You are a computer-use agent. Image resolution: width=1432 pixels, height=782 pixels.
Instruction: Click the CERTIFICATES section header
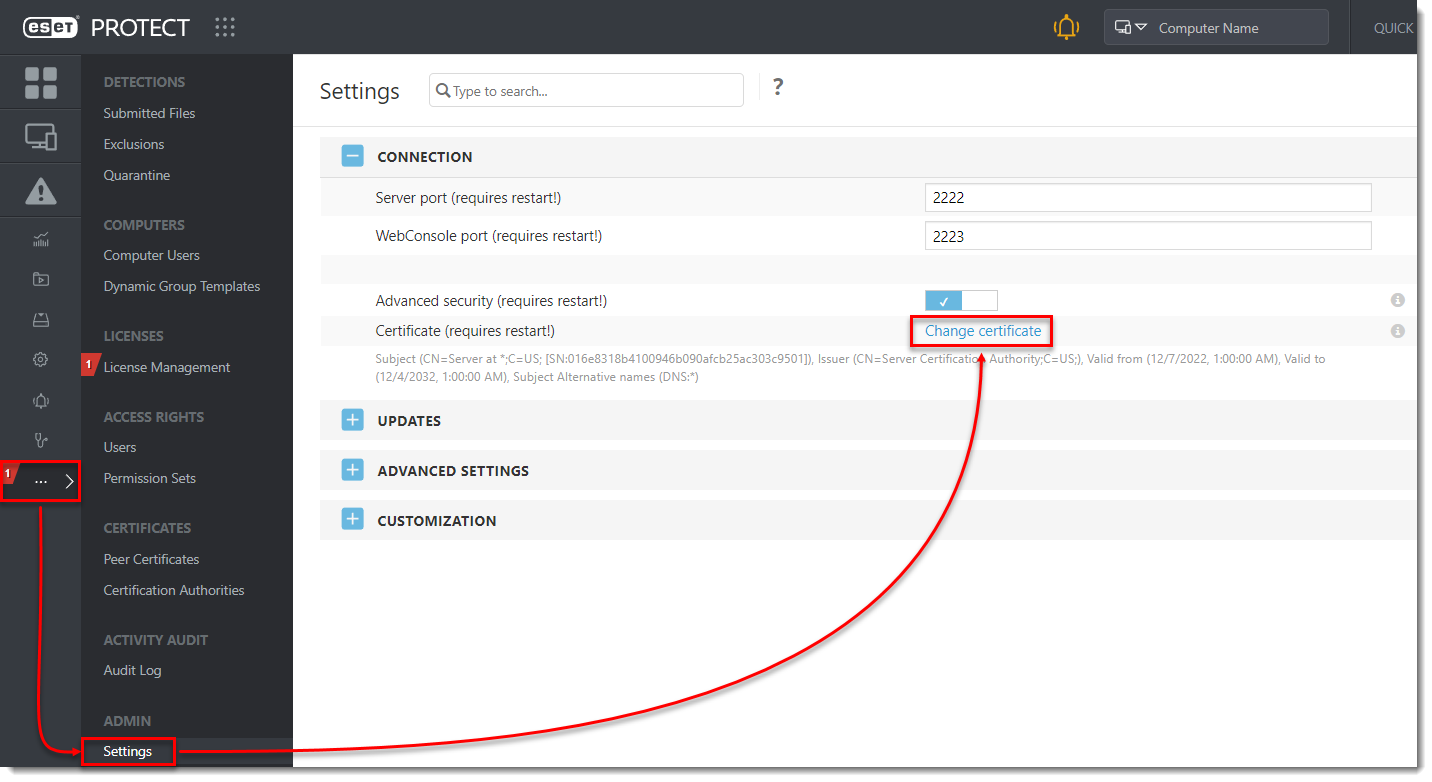(147, 528)
